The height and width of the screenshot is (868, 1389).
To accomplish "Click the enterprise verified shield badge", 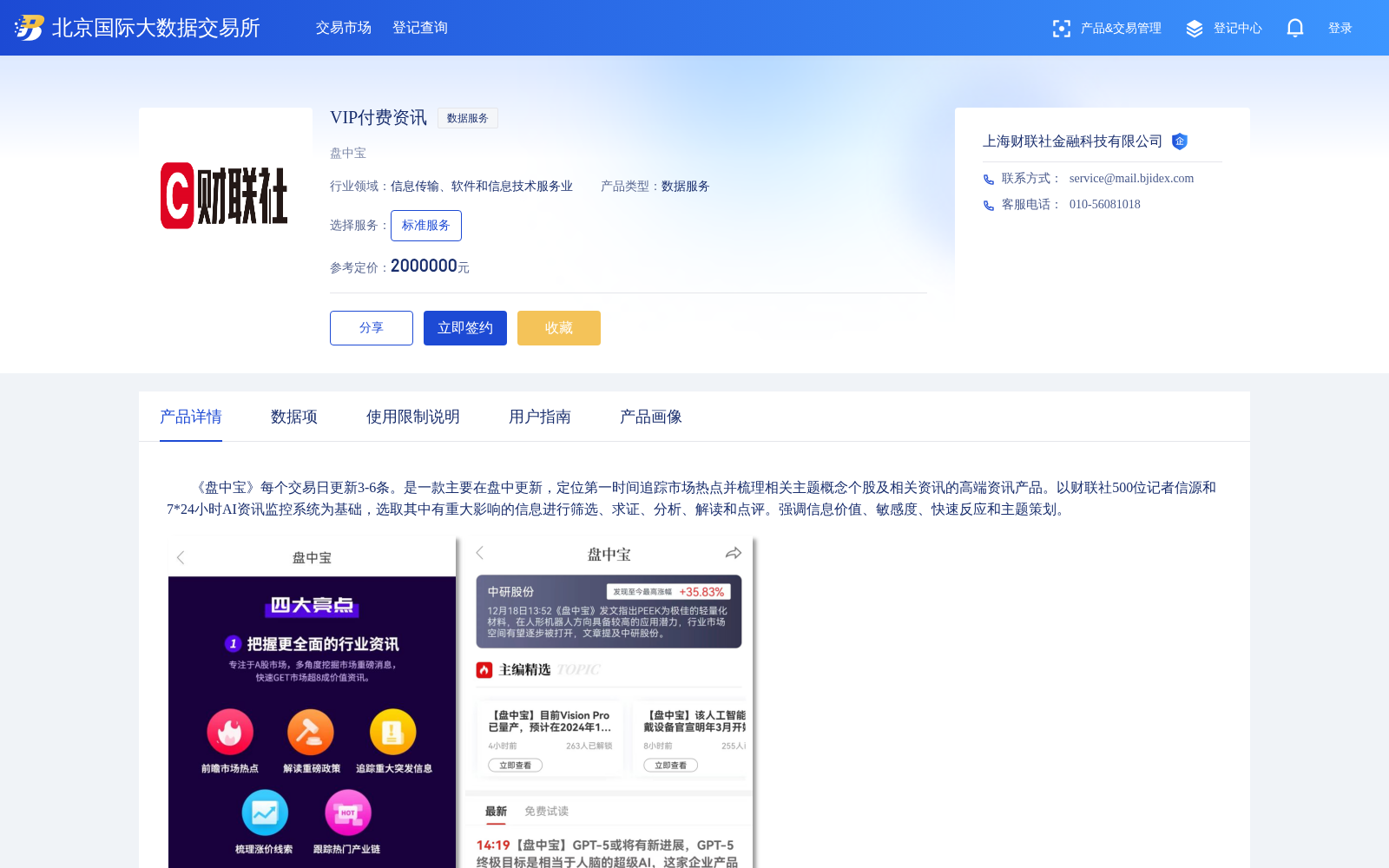I will (x=1180, y=141).
